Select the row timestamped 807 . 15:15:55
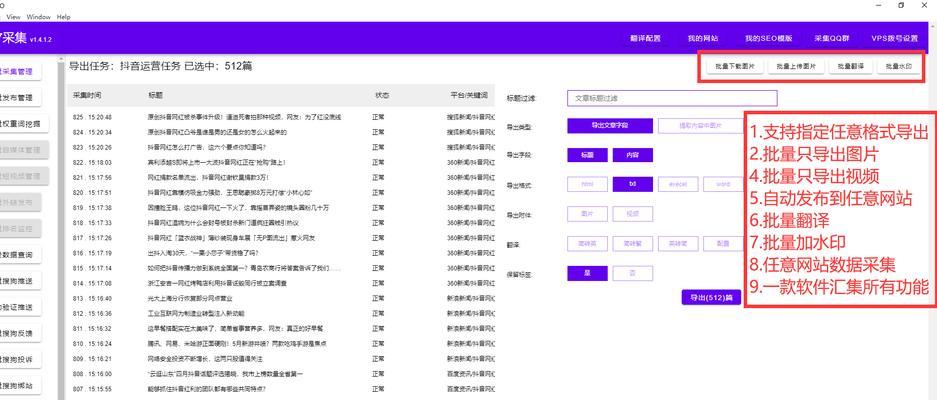937x400 pixels. (281, 389)
